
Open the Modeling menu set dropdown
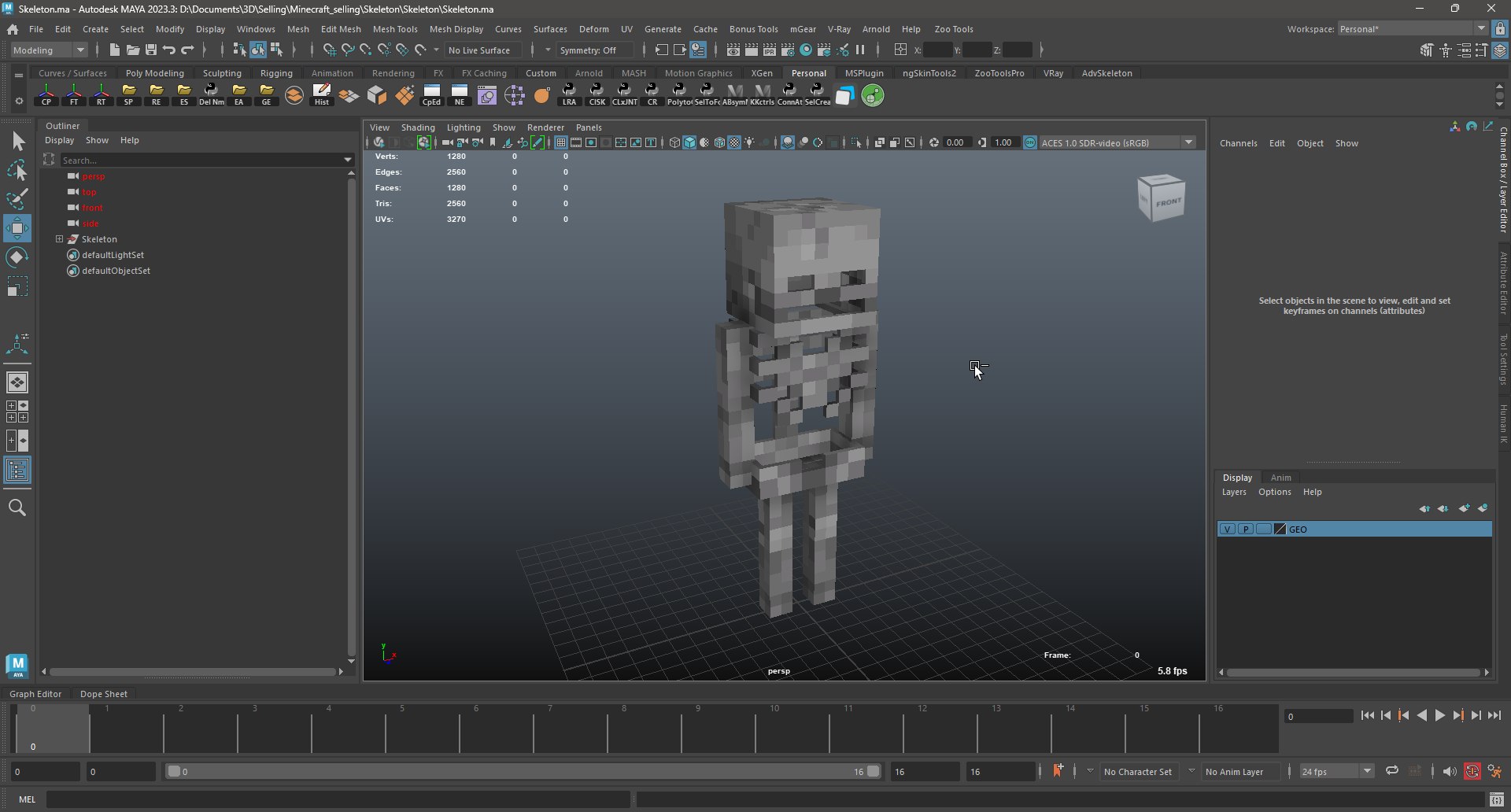(x=49, y=50)
